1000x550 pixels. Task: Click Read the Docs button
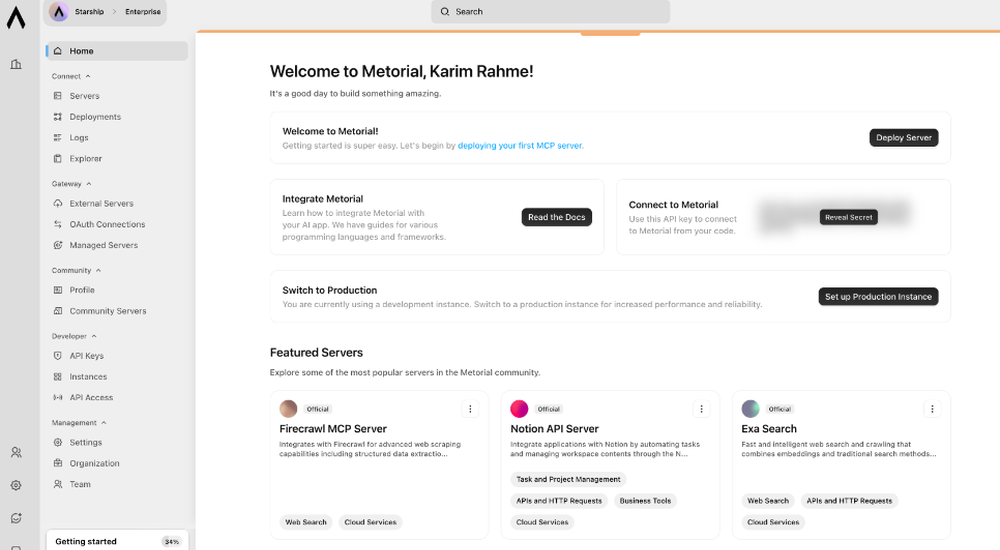tap(557, 217)
